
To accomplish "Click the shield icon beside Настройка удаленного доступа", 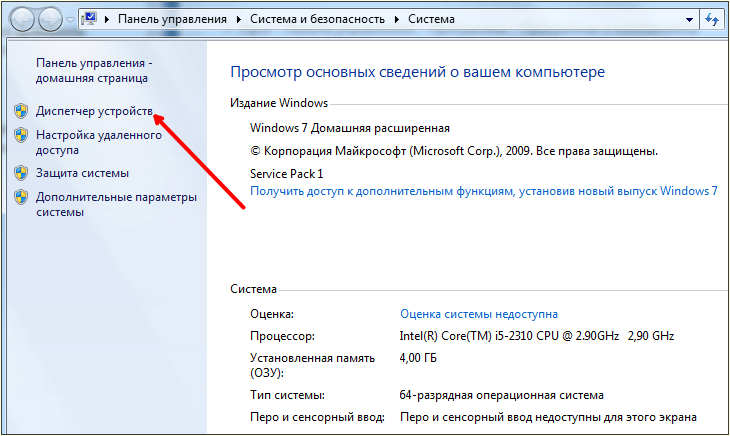I will [21, 135].
